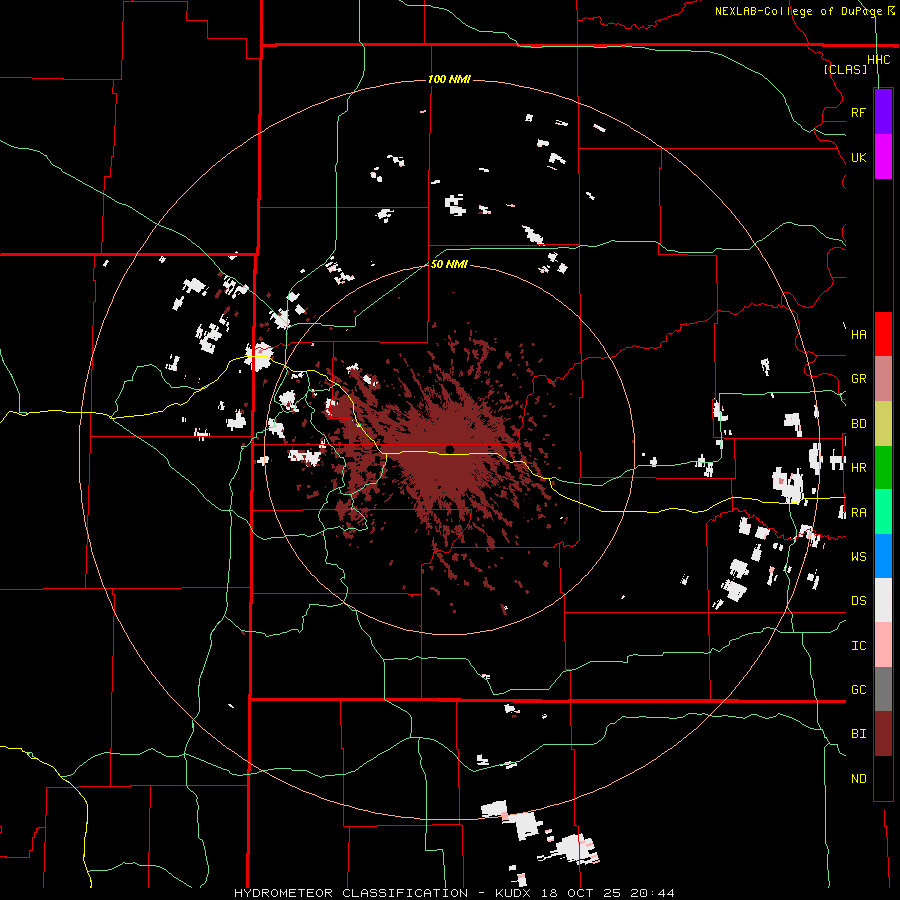Click the KUDX radar site identifier
The image size is (900, 900).
(514, 893)
